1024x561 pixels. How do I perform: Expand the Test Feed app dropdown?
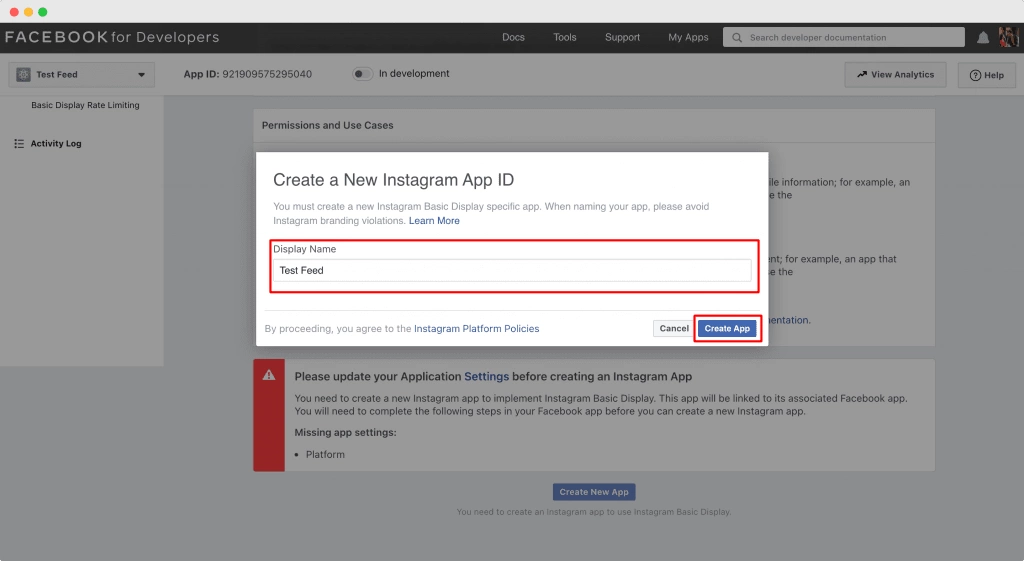(82, 74)
